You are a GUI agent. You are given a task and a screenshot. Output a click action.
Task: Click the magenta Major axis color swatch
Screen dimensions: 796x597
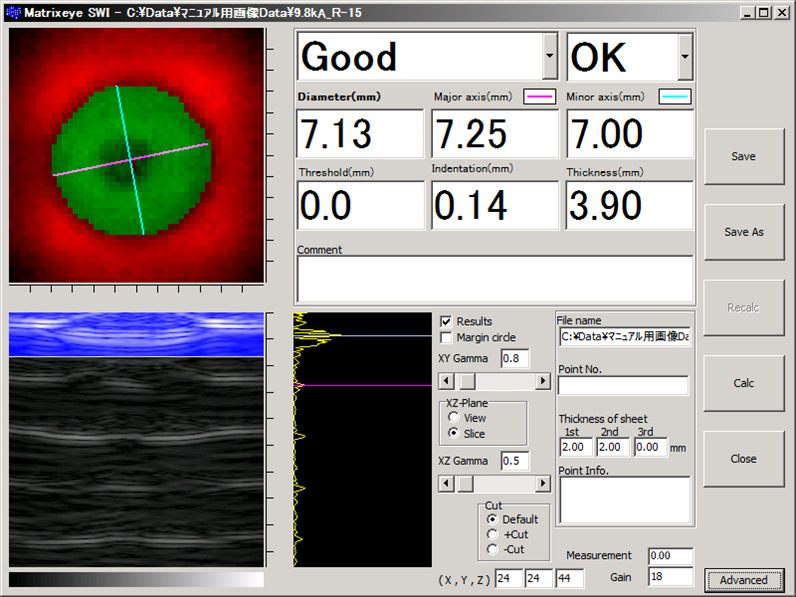pyautogui.click(x=541, y=97)
